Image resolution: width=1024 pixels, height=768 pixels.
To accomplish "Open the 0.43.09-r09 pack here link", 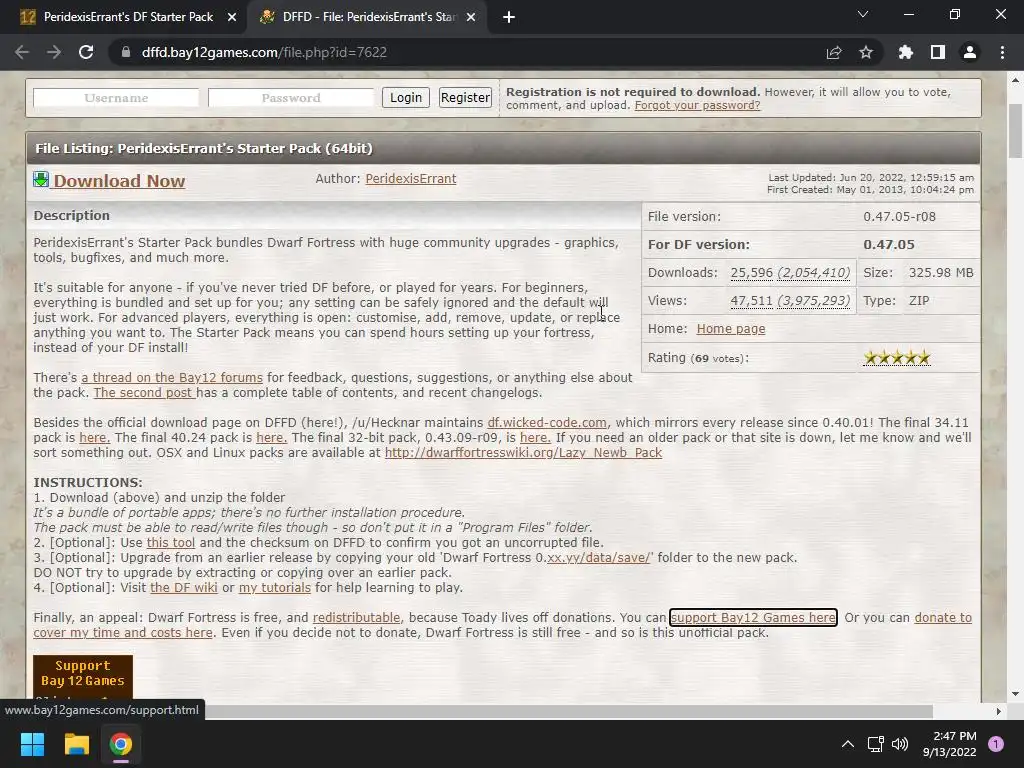I will coord(535,438).
